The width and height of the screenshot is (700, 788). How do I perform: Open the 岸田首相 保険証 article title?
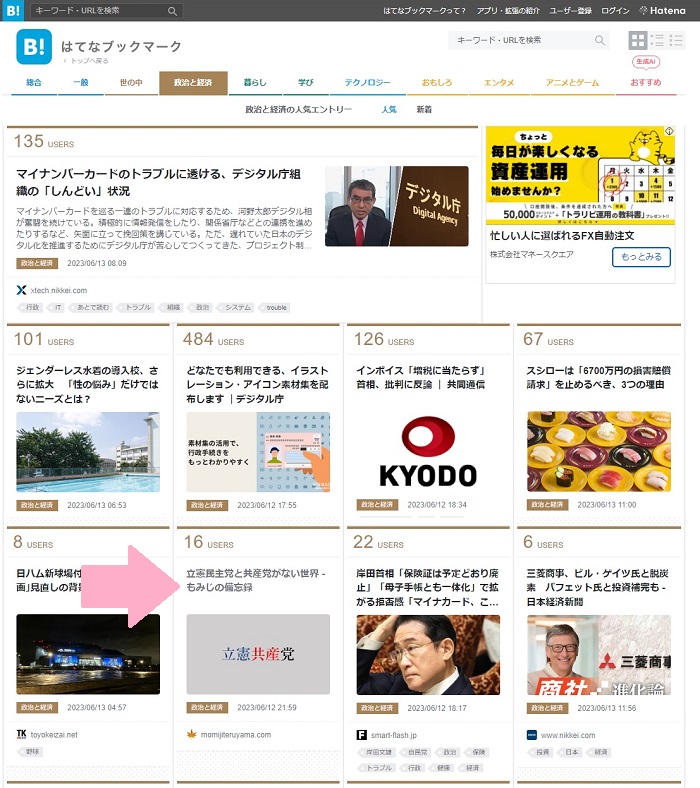427,587
